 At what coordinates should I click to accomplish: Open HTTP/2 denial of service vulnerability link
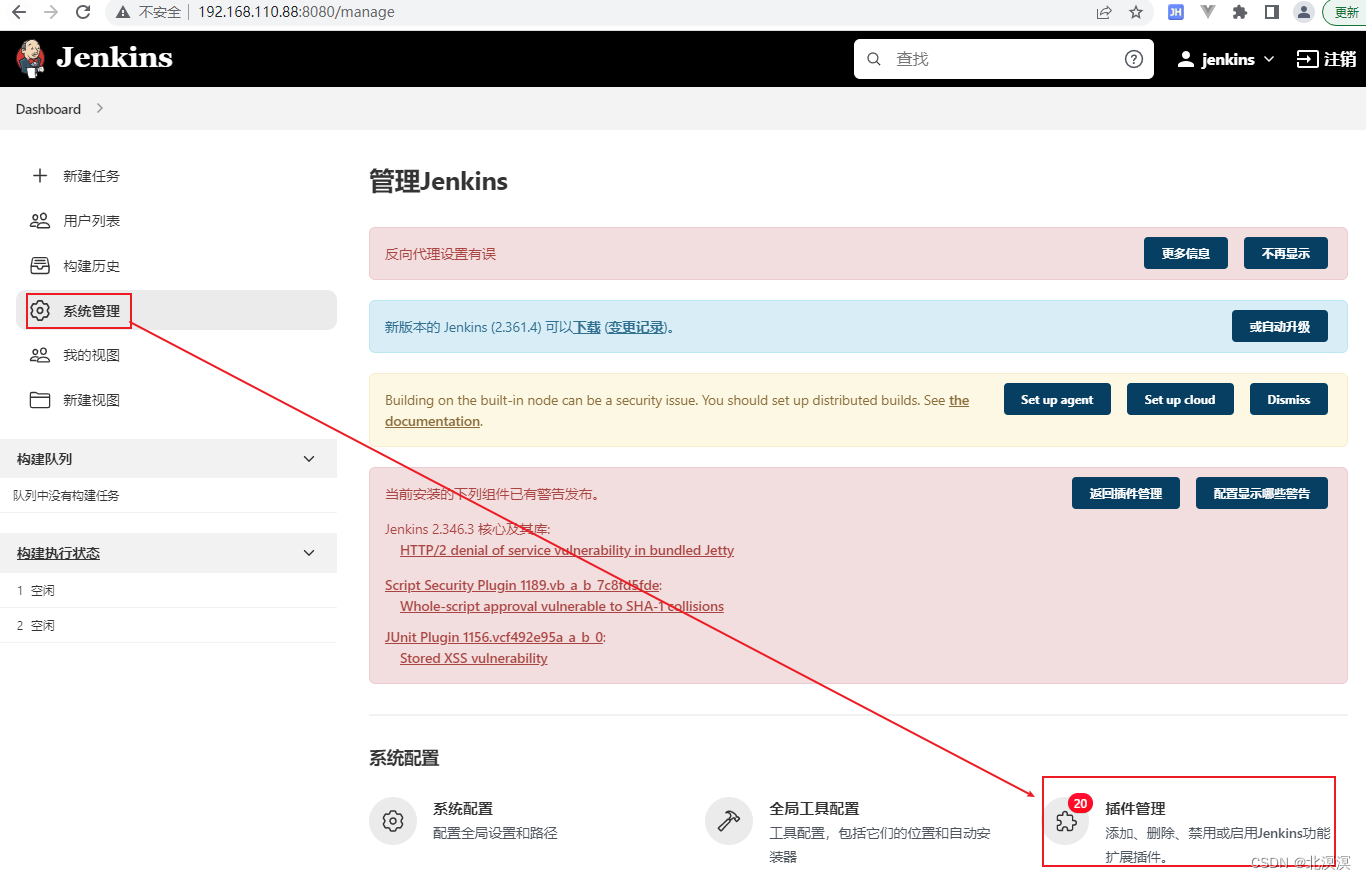567,550
